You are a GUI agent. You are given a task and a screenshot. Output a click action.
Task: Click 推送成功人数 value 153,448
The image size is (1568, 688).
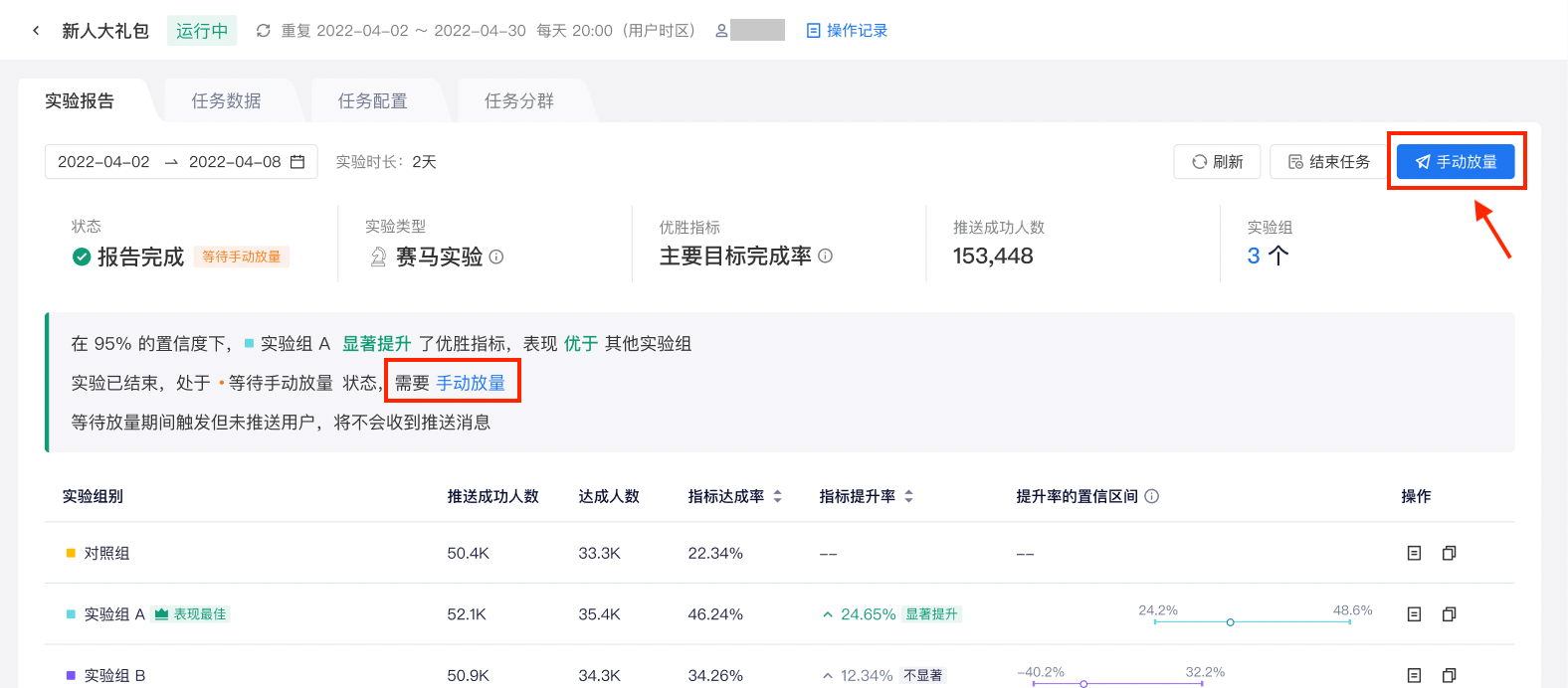tap(993, 256)
